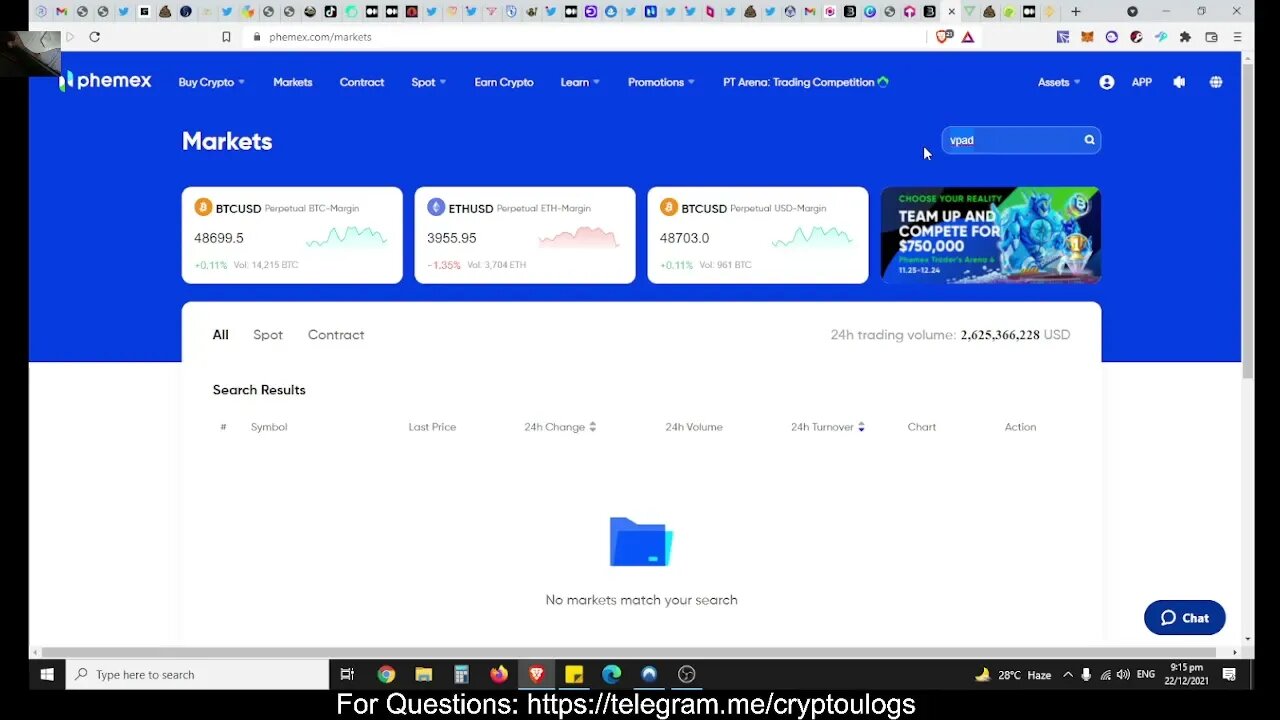
Task: Click the Windows Start button
Action: click(x=46, y=675)
